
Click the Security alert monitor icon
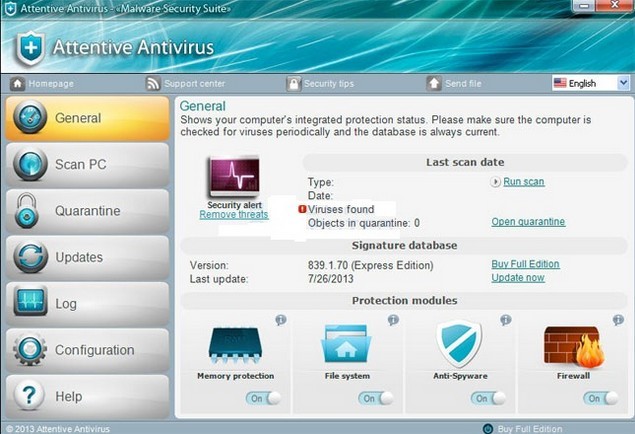[234, 177]
